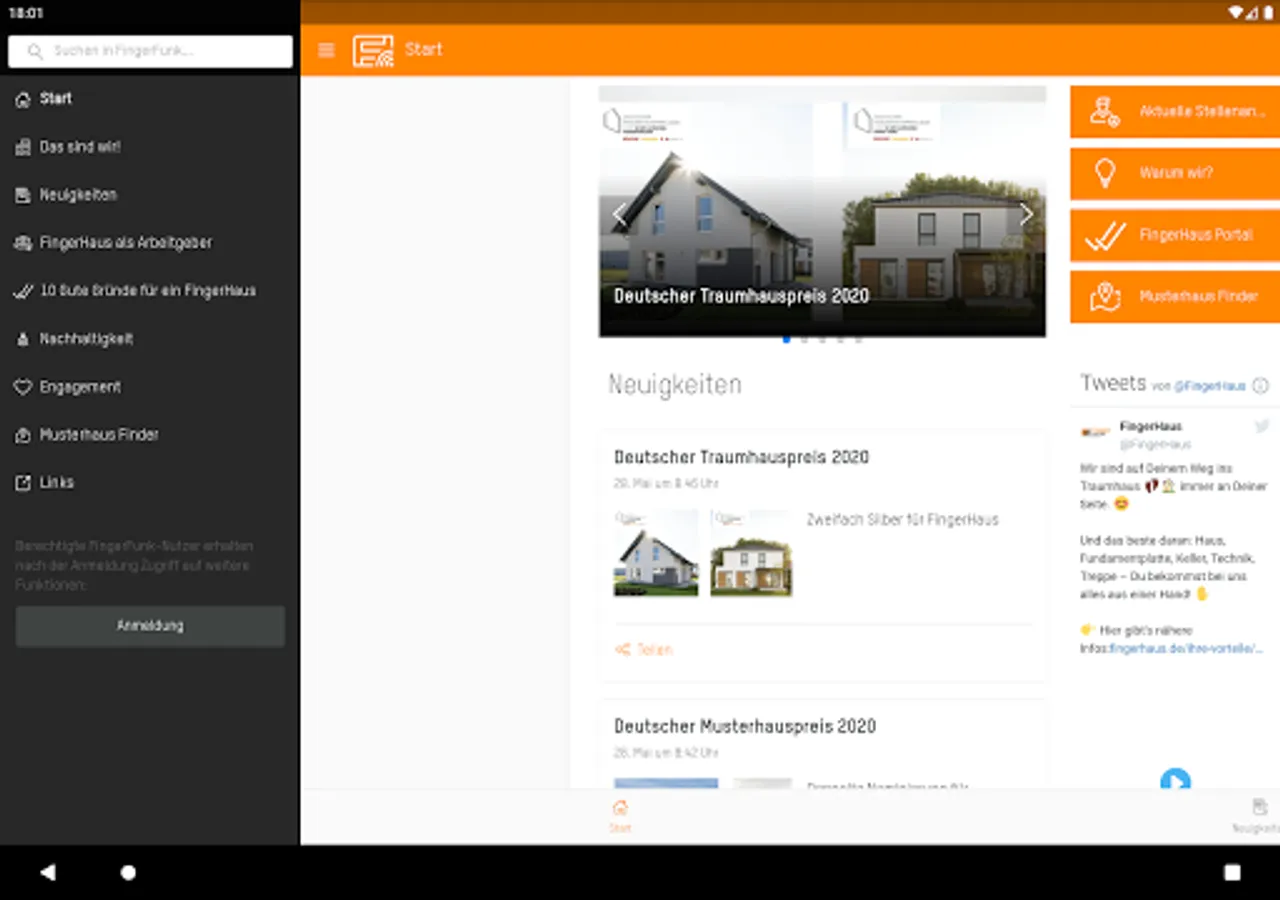
Task: Open the first house thumbnail in news card
Action: pyautogui.click(x=656, y=553)
